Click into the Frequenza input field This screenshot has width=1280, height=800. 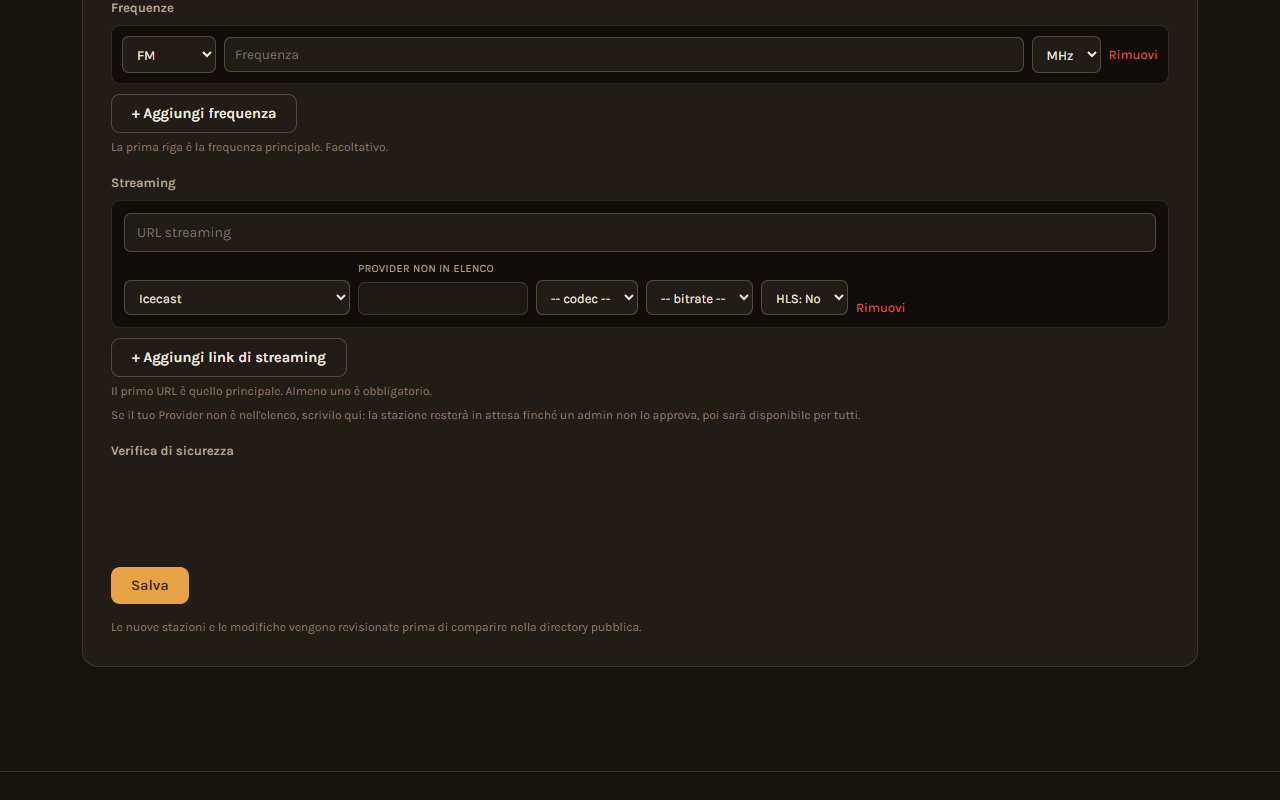point(624,55)
